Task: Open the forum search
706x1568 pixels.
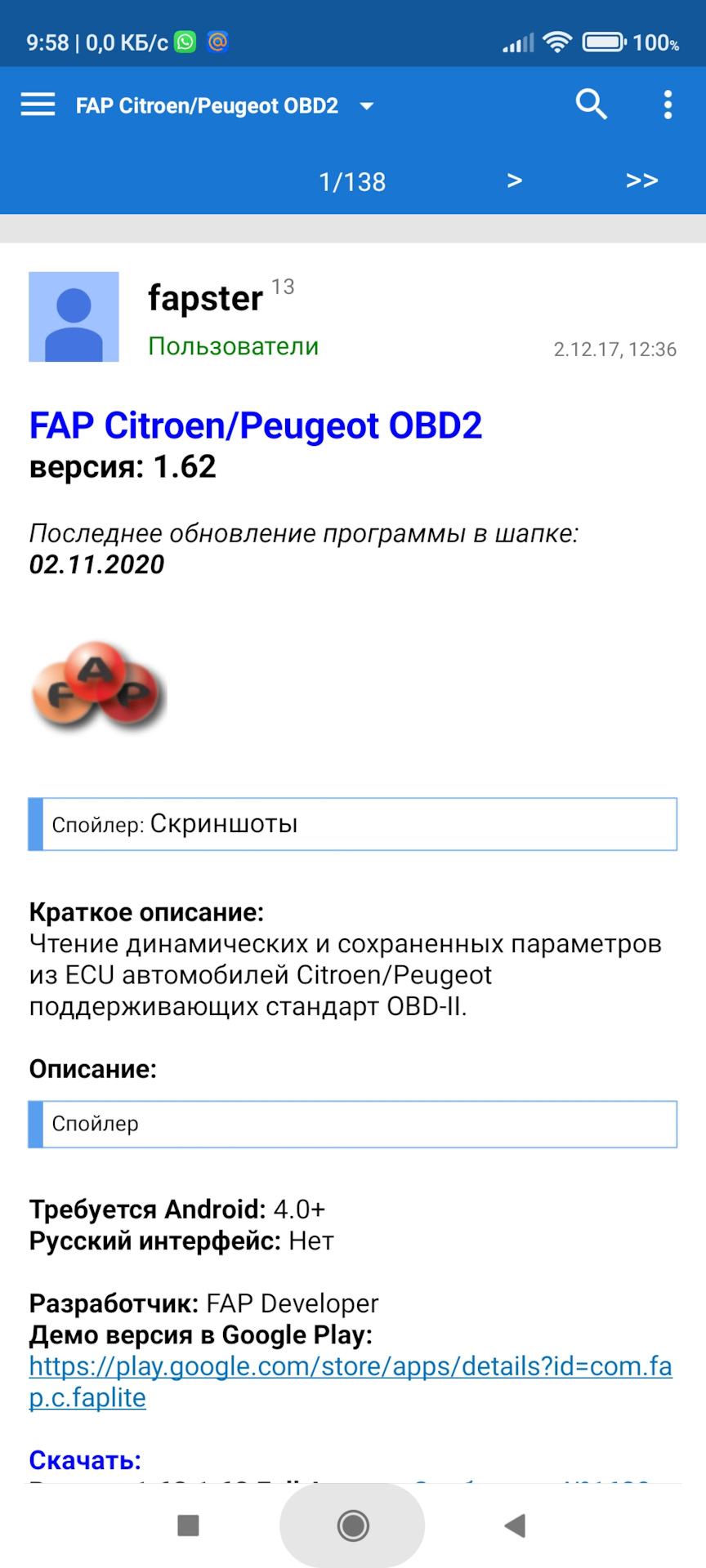Action: pyautogui.click(x=591, y=105)
